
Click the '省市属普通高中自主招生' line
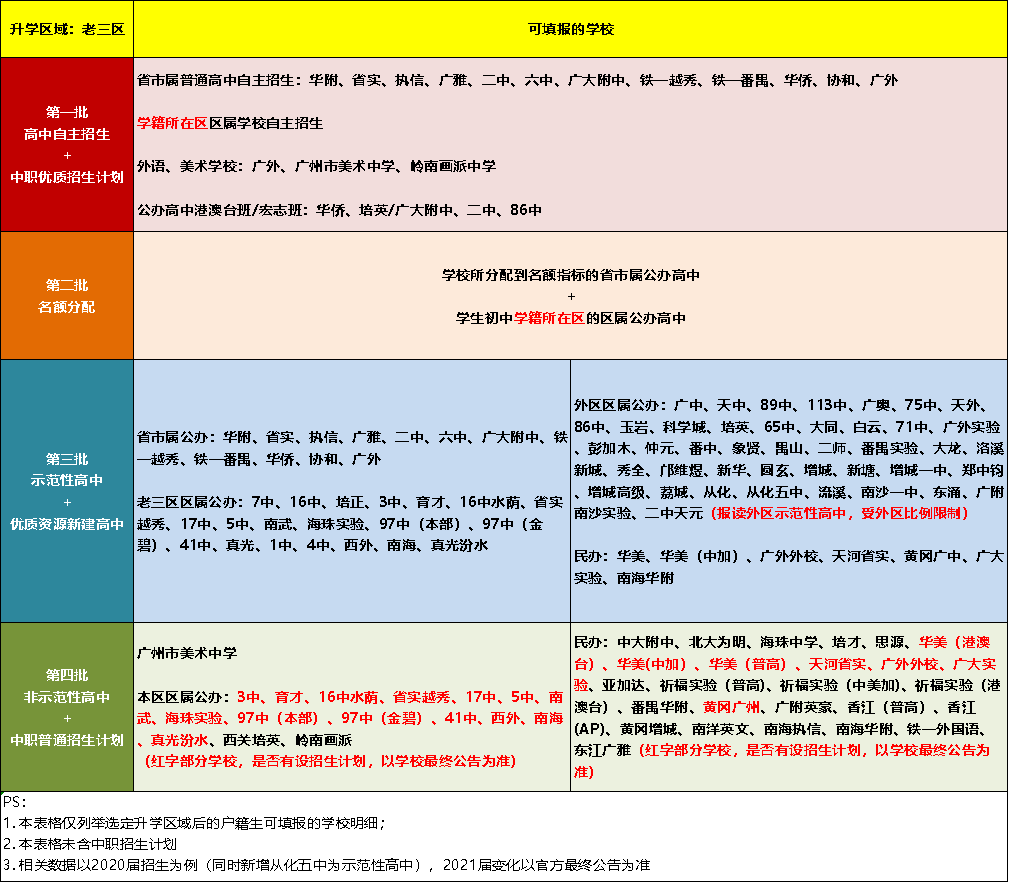pos(517,81)
